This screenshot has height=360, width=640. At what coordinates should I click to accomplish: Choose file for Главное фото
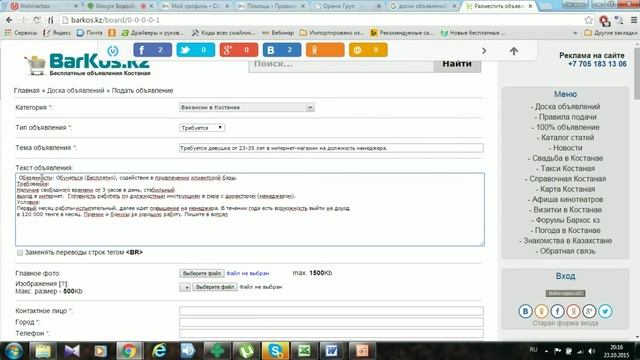[202, 273]
